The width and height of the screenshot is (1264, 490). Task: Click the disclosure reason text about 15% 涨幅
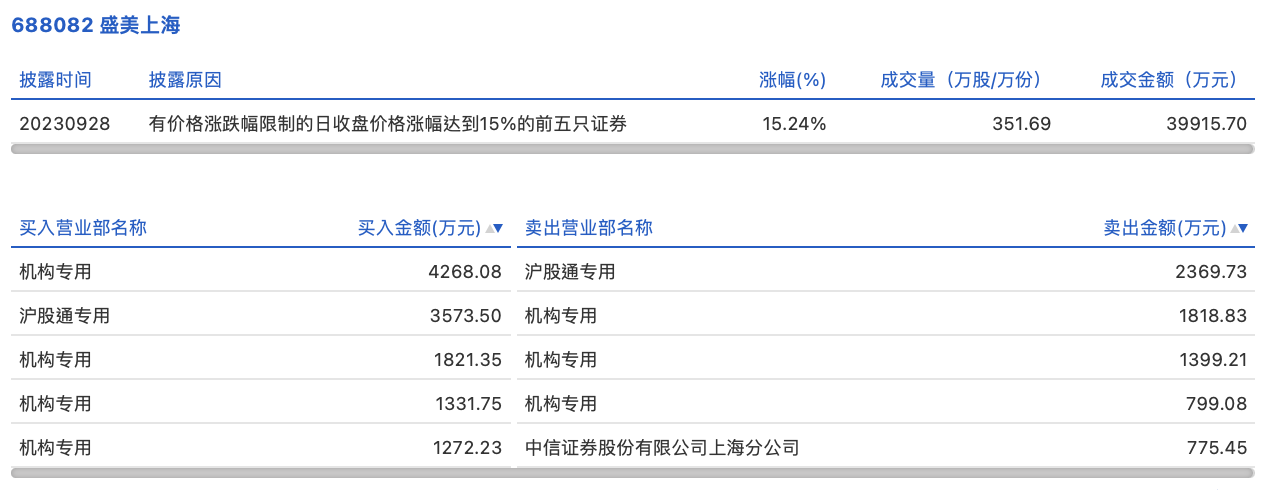tap(388, 124)
